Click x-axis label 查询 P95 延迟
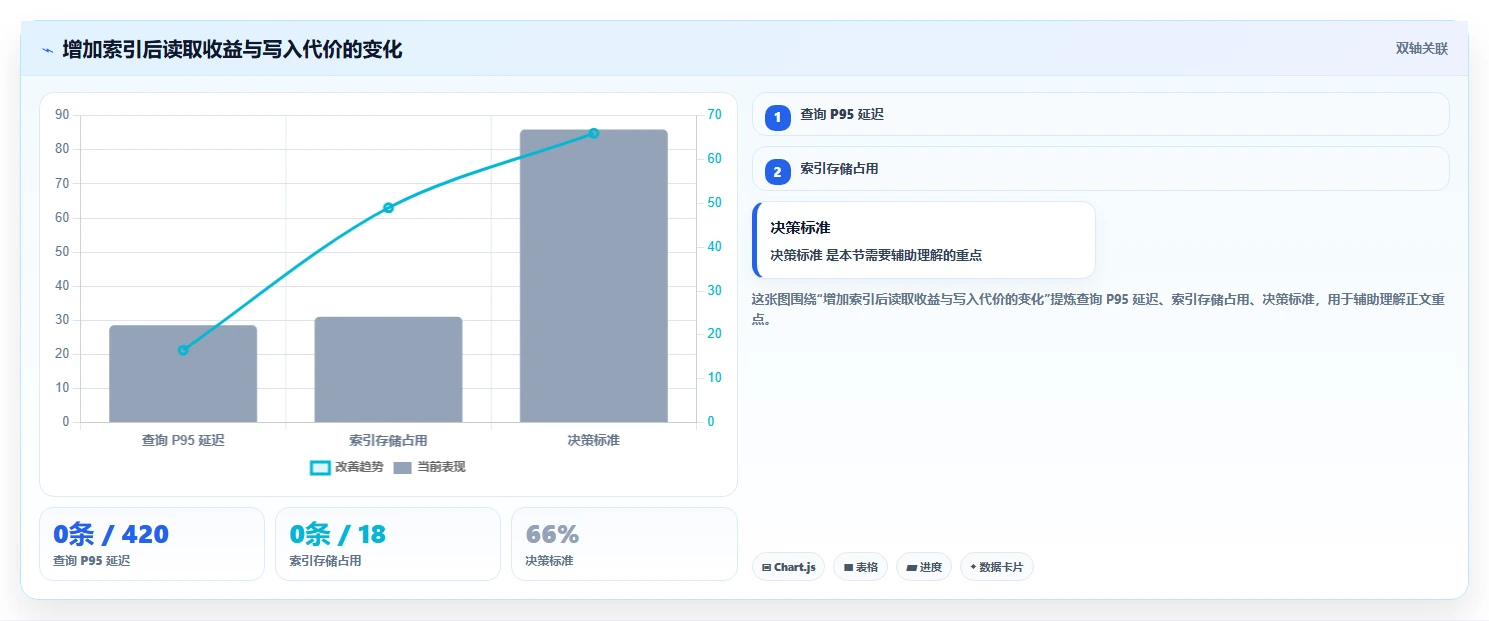This screenshot has height=621, width=1489. tap(183, 440)
